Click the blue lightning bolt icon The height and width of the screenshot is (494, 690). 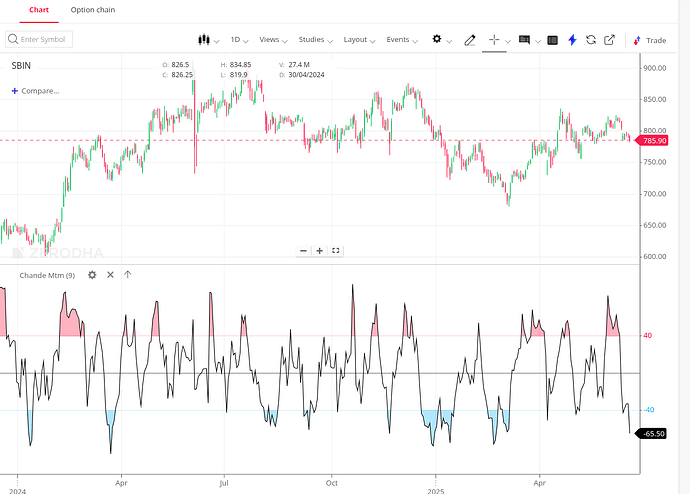[x=572, y=40]
